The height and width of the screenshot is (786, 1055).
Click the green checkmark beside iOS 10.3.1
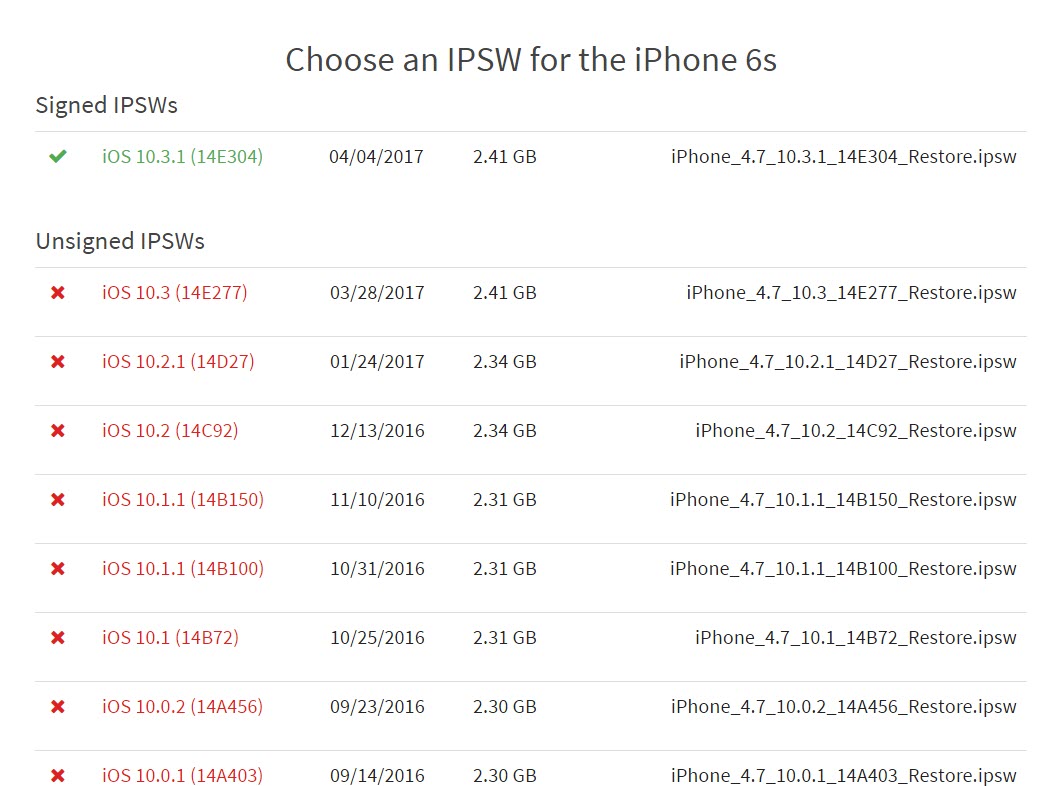(x=57, y=157)
